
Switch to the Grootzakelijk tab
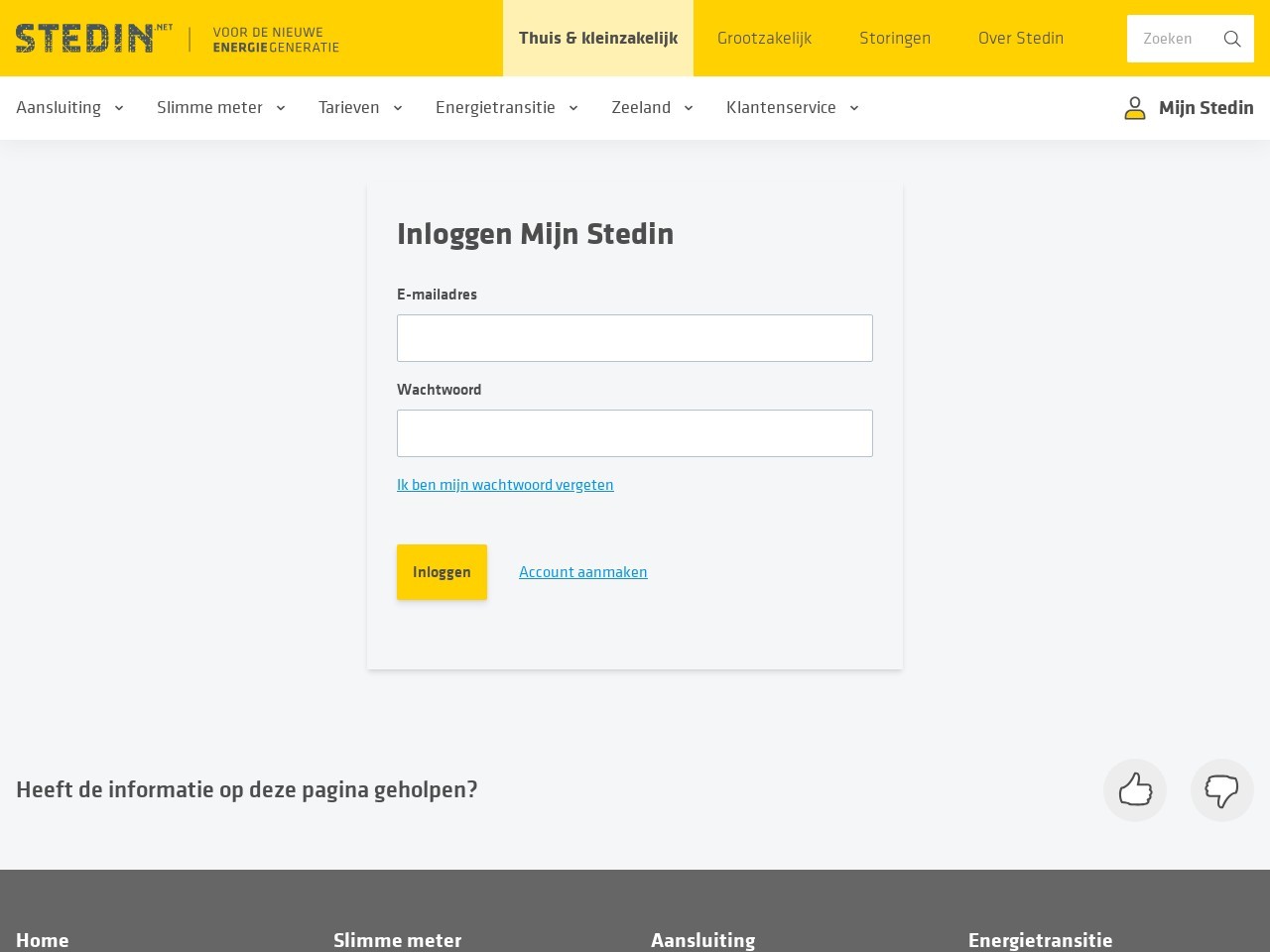pos(764,39)
